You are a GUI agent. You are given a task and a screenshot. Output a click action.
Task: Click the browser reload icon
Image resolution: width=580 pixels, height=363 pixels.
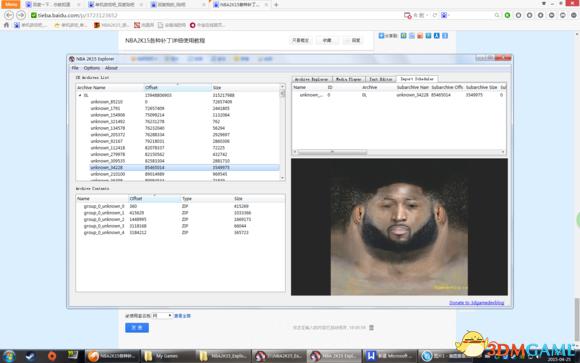[435, 15]
